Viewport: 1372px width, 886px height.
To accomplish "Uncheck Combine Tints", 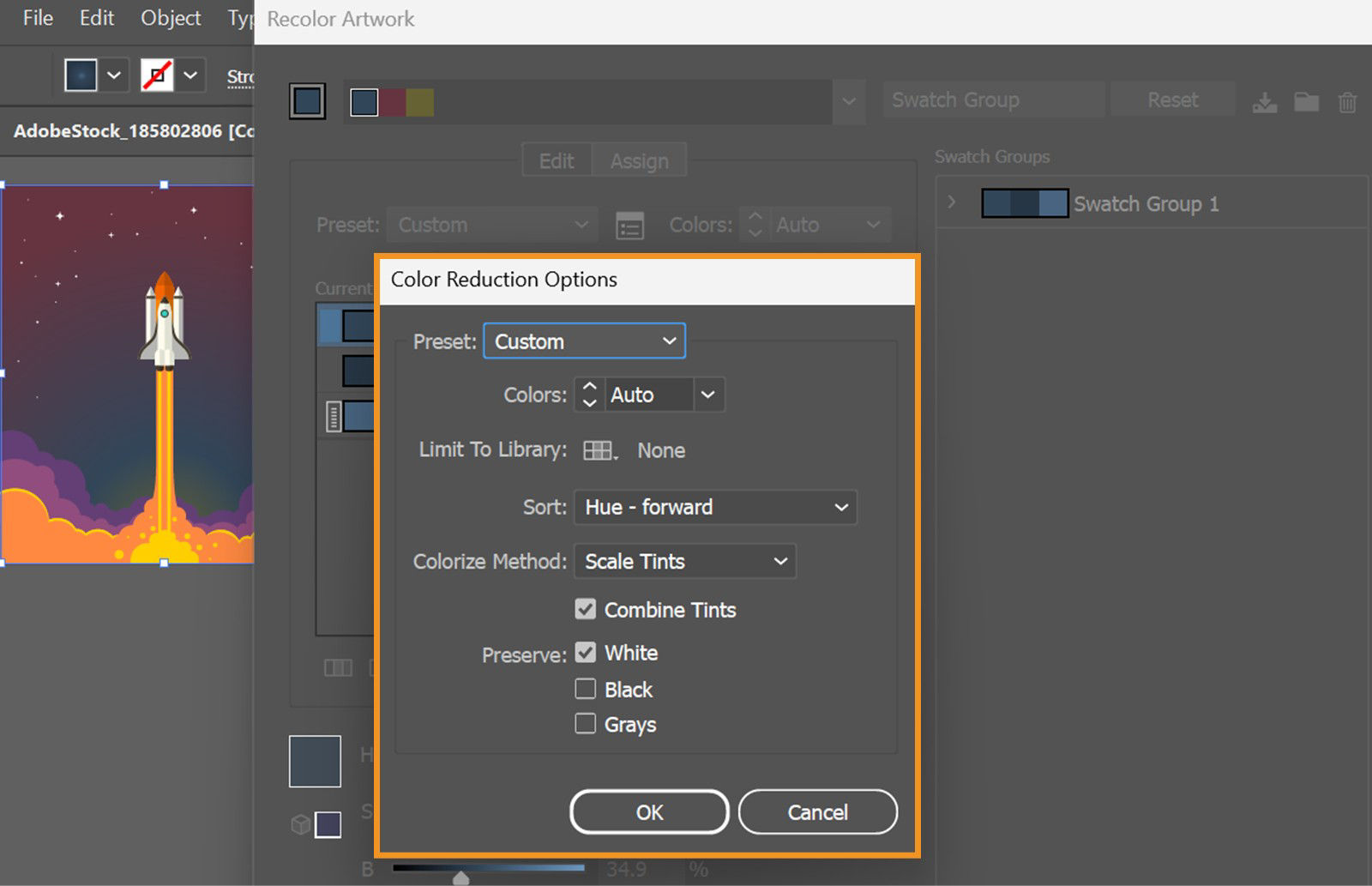I will click(x=586, y=609).
